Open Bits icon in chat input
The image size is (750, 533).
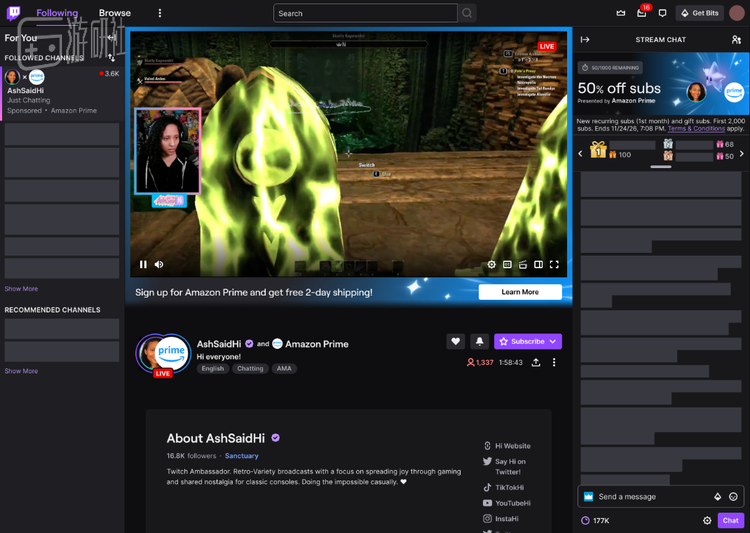[717, 497]
